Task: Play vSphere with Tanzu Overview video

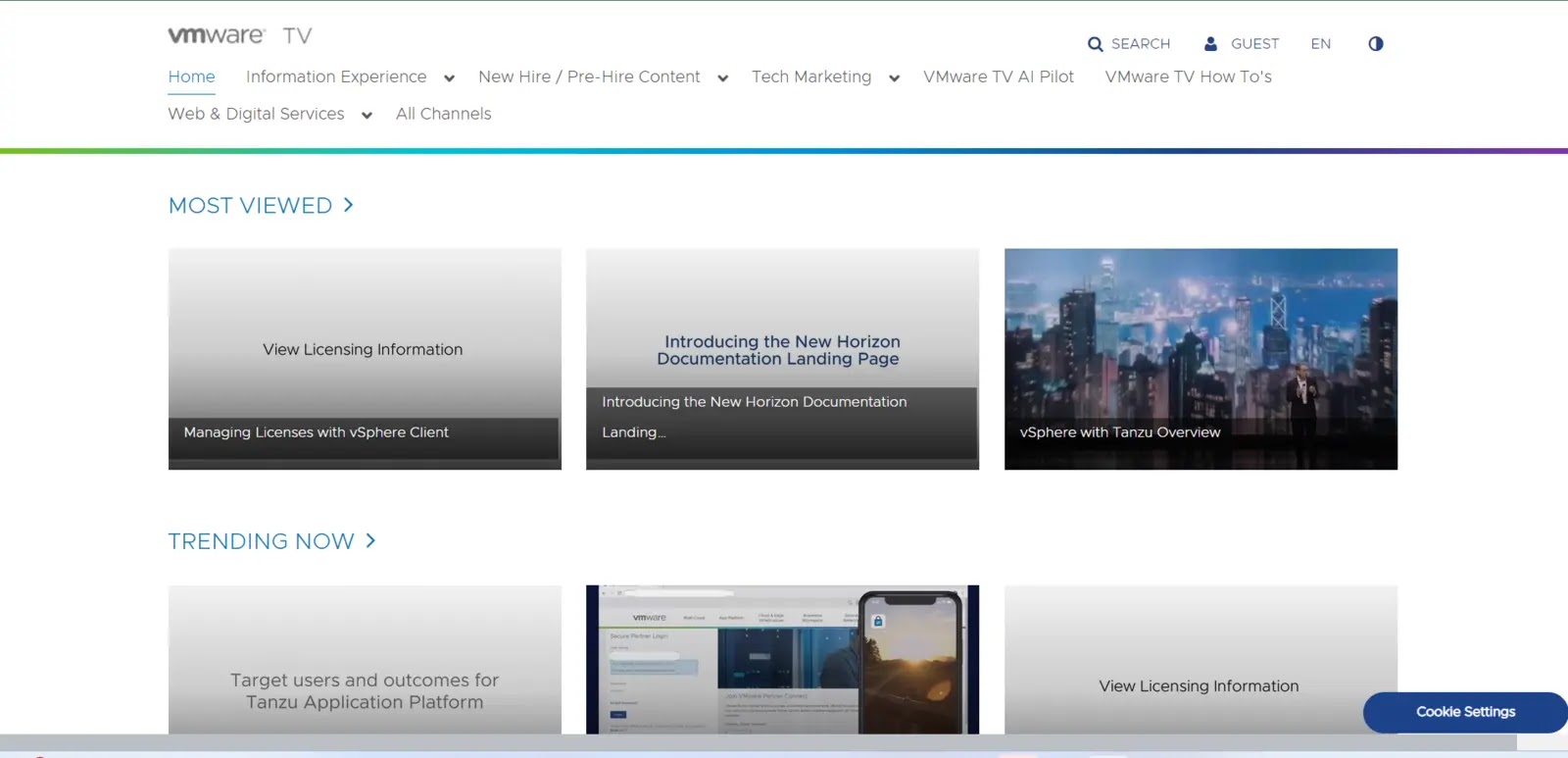Action: point(1200,359)
